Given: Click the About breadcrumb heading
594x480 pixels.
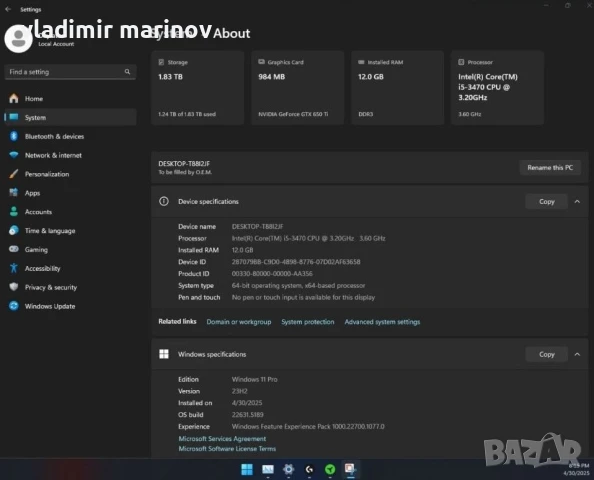Looking at the screenshot, I should click(231, 33).
